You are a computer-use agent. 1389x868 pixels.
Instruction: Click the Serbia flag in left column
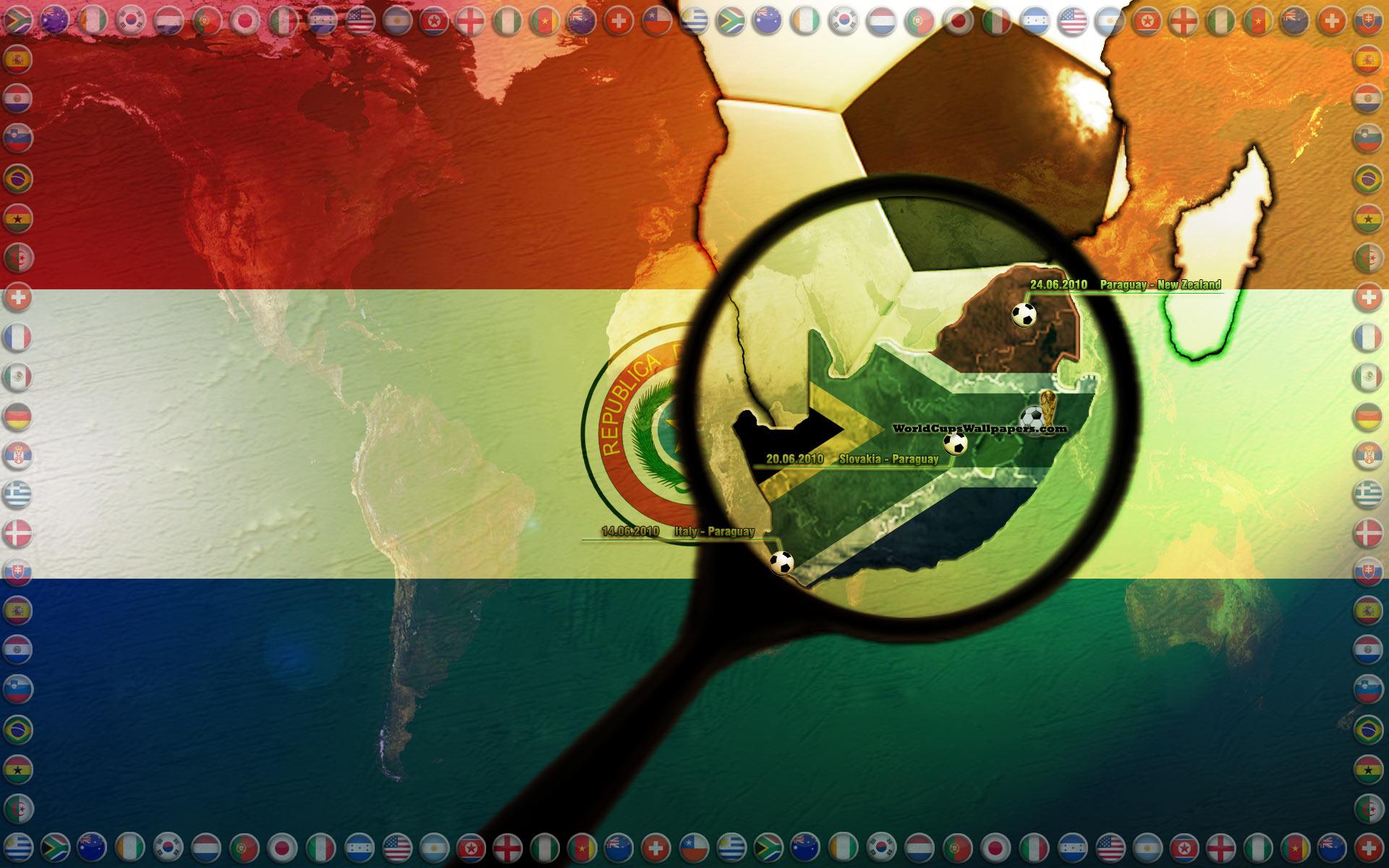click(17, 455)
